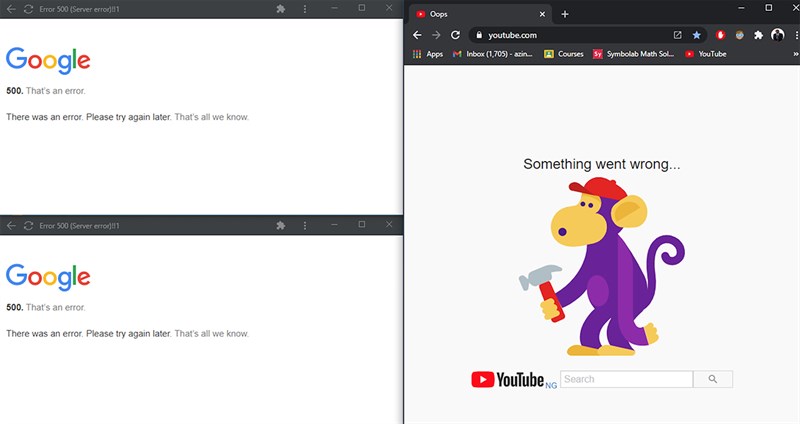Click the padlock site info icon
This screenshot has width=800, height=424.
coord(479,35)
